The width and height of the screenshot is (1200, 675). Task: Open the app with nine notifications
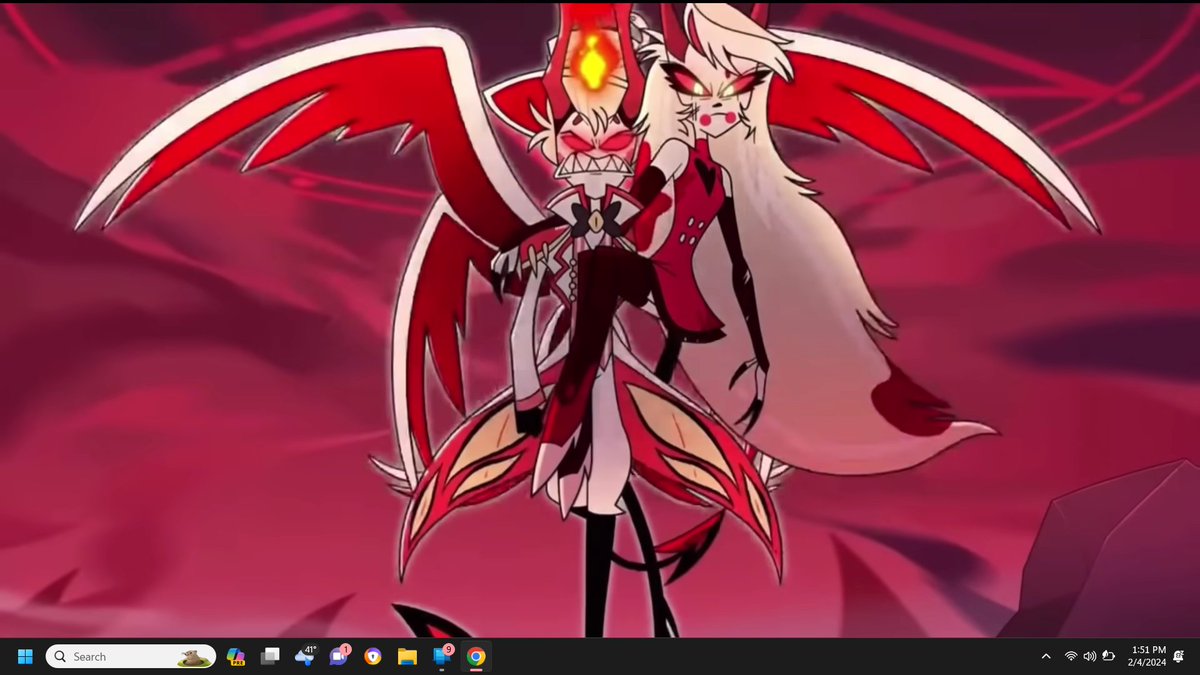(442, 656)
